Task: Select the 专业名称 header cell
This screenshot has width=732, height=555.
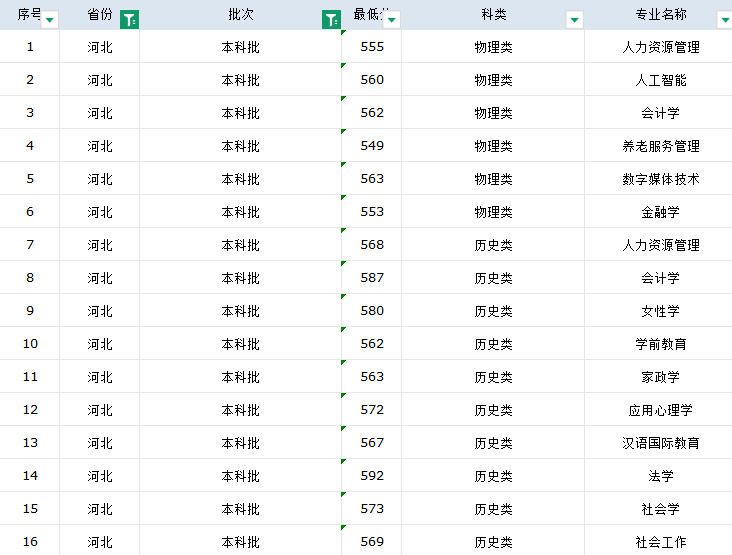Action: coord(660,15)
